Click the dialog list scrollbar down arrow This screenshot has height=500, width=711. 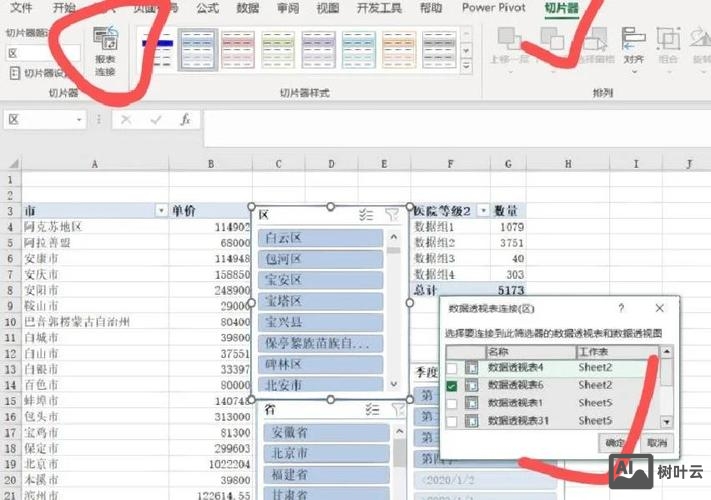click(x=666, y=422)
